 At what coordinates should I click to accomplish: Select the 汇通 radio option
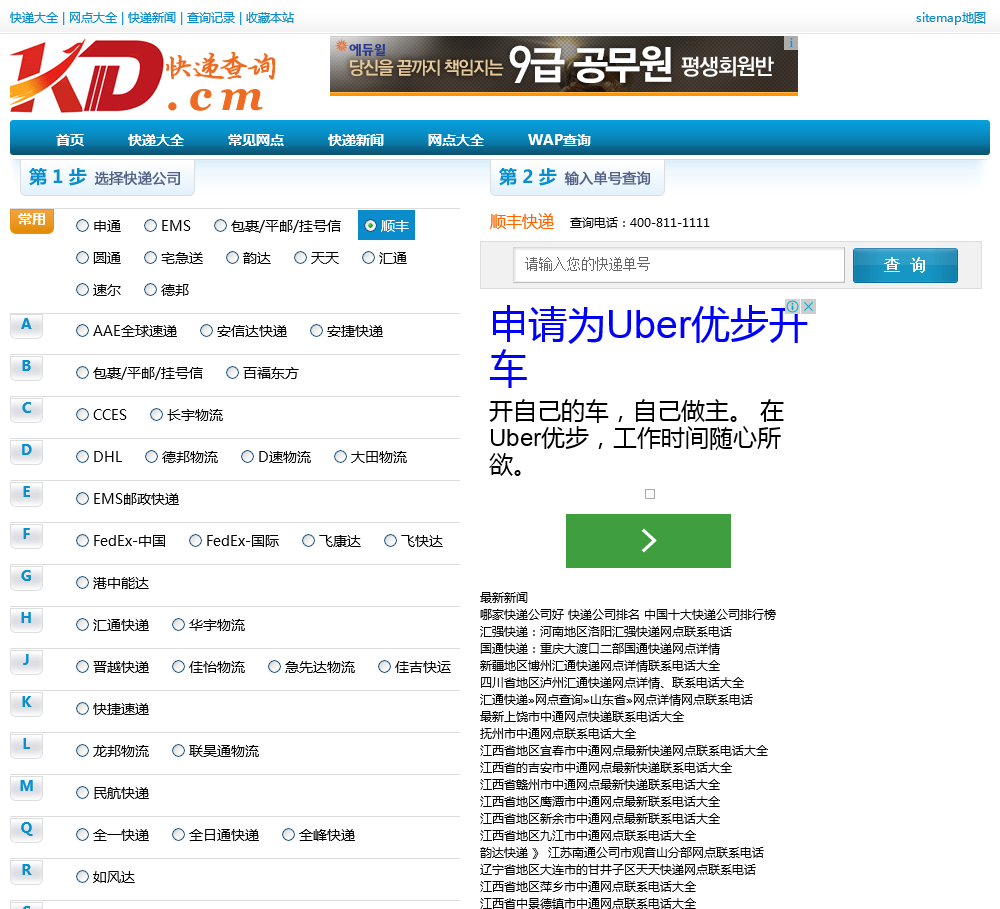pos(369,258)
